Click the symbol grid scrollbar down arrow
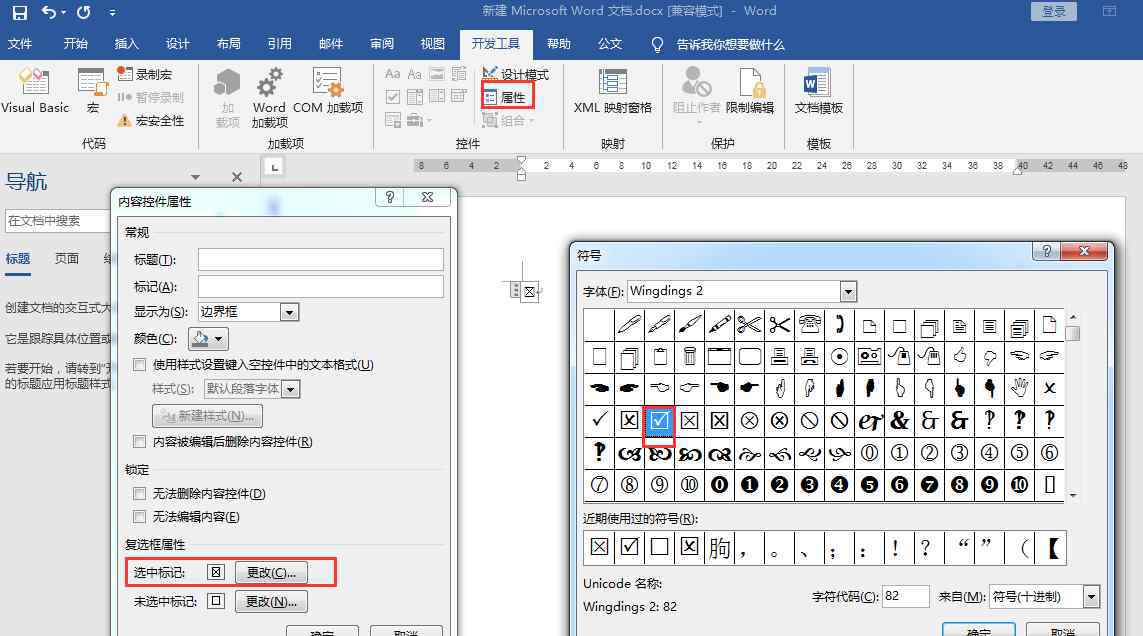 [x=1072, y=495]
